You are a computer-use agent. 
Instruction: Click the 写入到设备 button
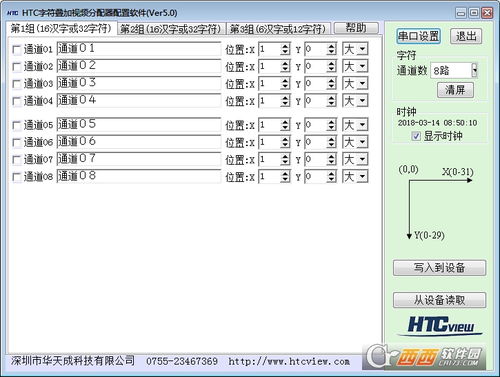(x=439, y=268)
